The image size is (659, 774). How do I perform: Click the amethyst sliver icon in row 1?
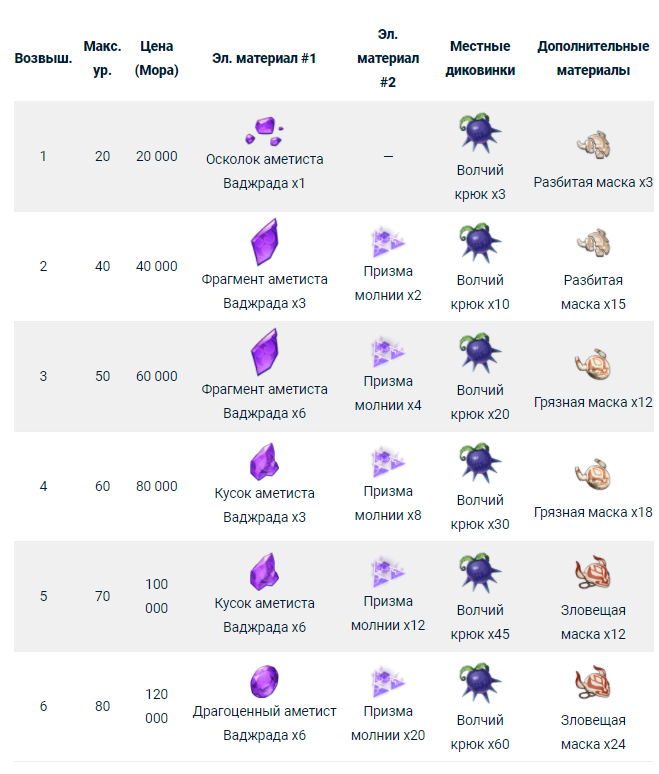(264, 132)
